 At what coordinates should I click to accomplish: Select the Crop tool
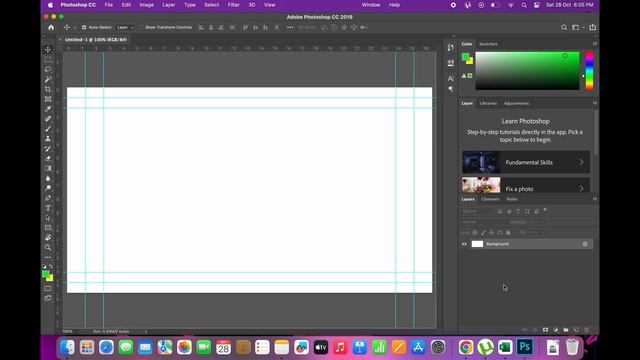[x=48, y=89]
